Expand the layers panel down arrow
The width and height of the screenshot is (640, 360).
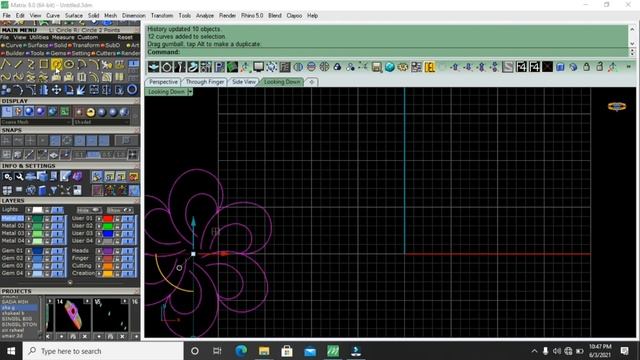70,282
